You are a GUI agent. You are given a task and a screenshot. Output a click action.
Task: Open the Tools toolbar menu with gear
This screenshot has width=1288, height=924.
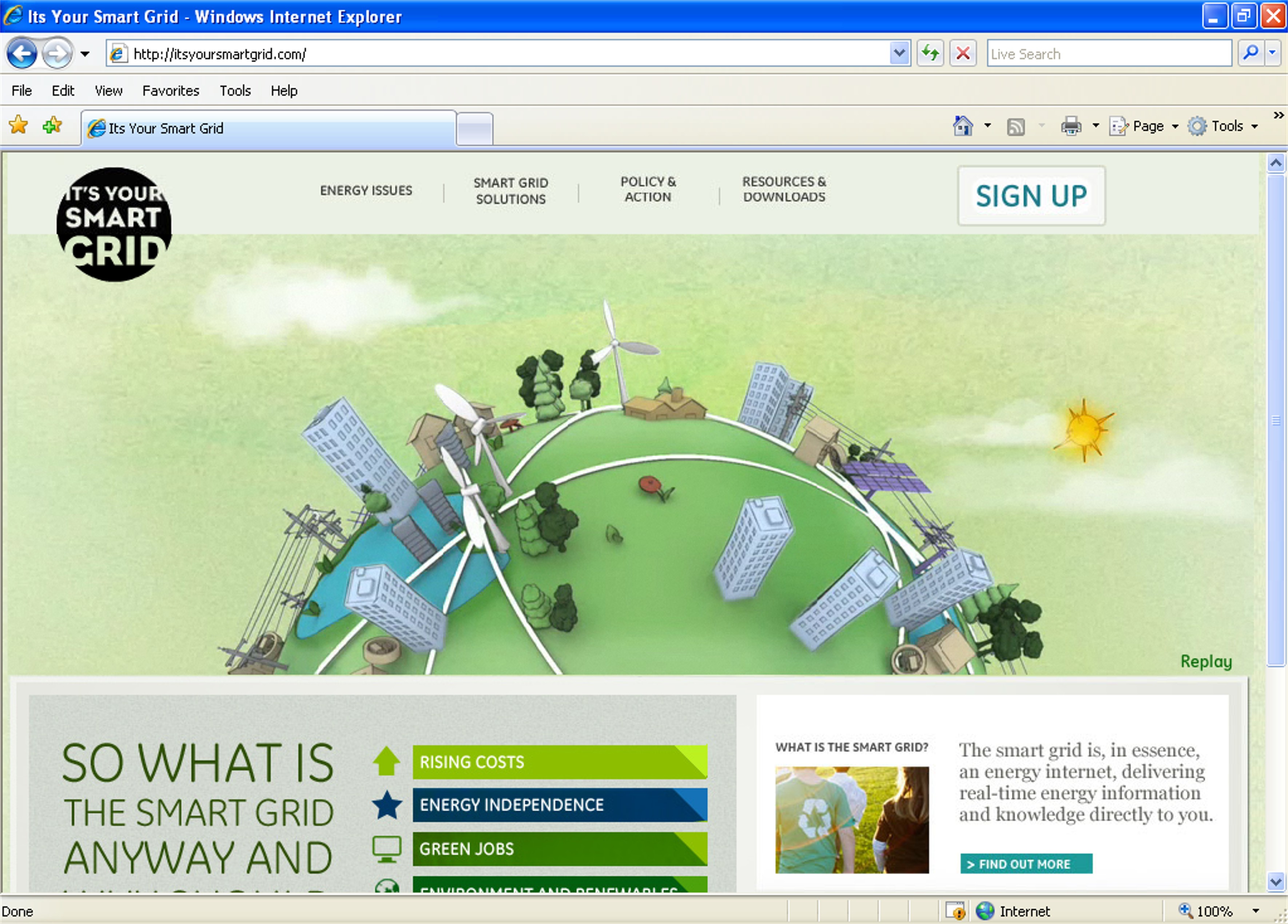click(x=1223, y=126)
